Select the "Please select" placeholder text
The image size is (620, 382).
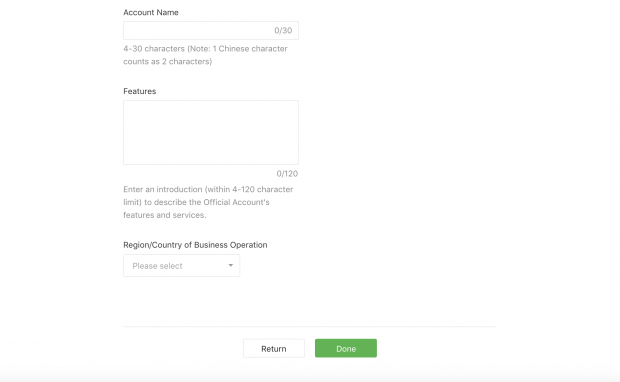(157, 266)
